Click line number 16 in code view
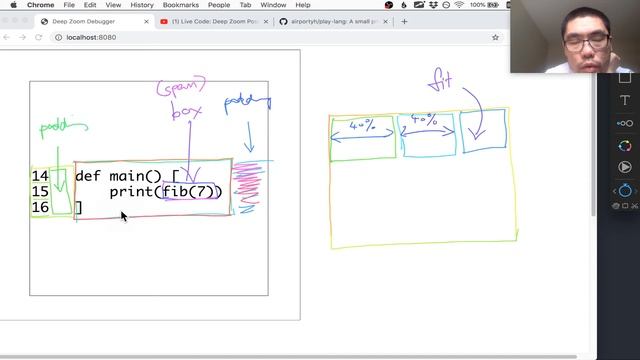 (40, 207)
